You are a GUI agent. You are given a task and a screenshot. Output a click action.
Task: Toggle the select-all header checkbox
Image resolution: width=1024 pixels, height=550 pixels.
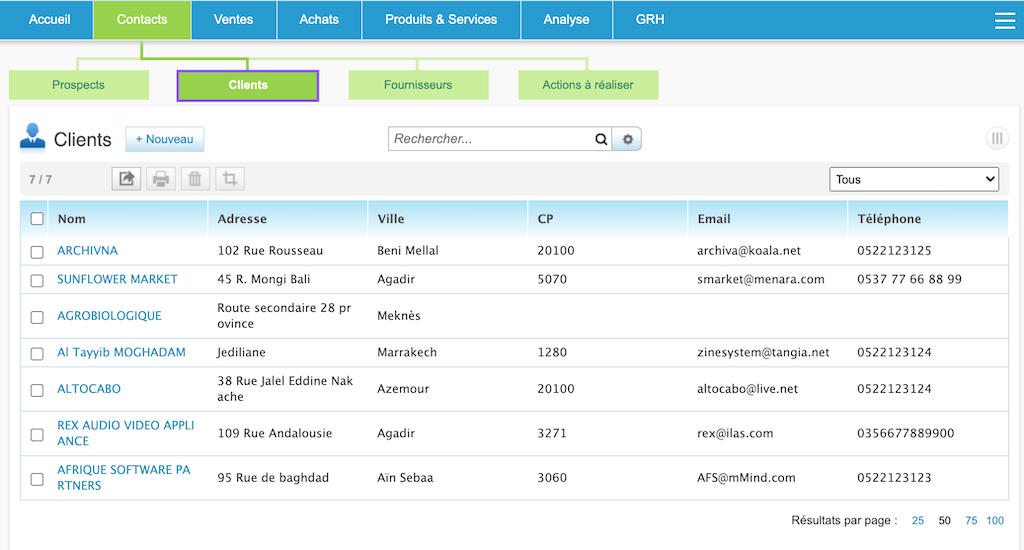tap(37, 219)
